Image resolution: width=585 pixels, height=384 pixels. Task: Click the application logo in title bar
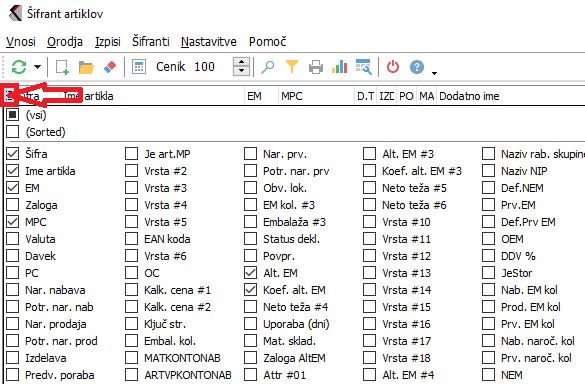(x=15, y=13)
